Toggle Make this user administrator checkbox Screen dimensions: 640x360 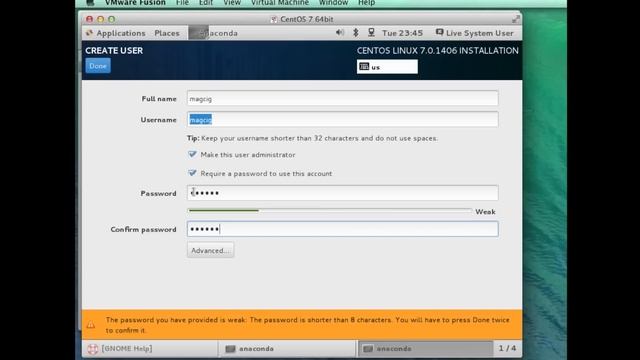pyautogui.click(x=192, y=154)
